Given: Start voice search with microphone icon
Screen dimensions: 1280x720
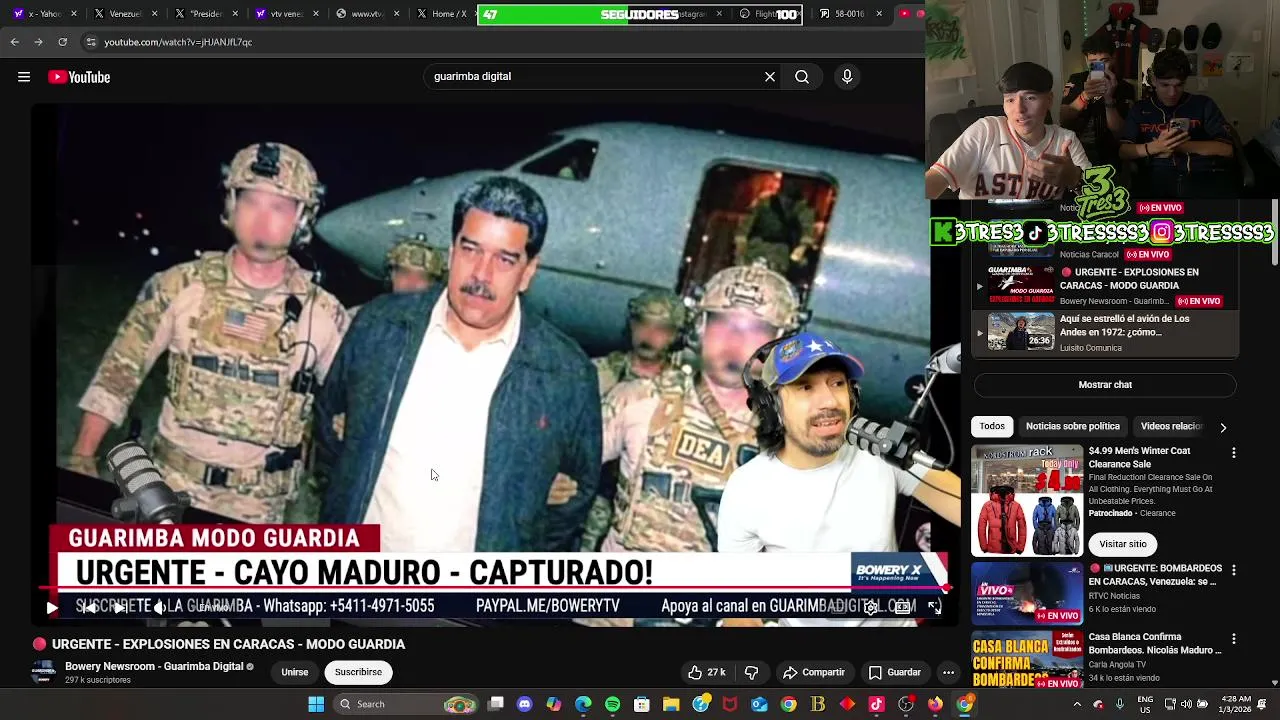Looking at the screenshot, I should point(847,76).
